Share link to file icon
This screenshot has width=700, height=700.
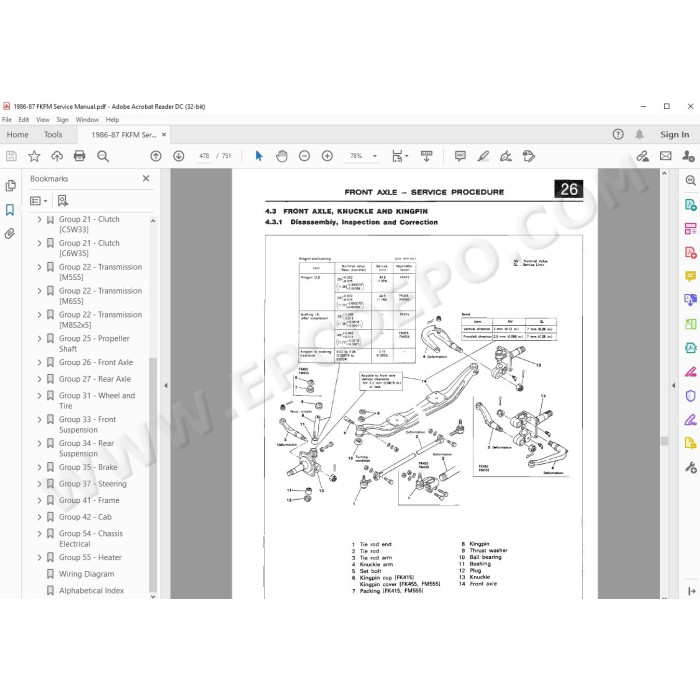point(642,156)
